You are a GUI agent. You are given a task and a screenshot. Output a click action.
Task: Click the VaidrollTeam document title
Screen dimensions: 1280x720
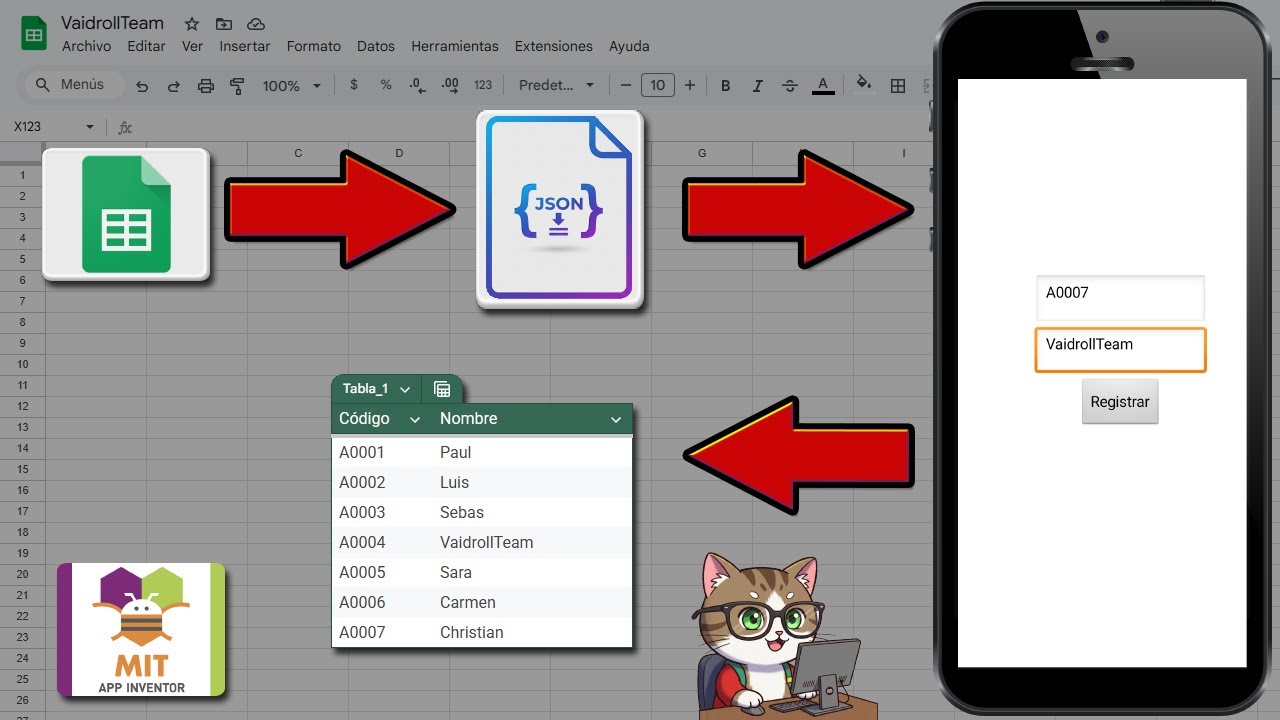[112, 23]
